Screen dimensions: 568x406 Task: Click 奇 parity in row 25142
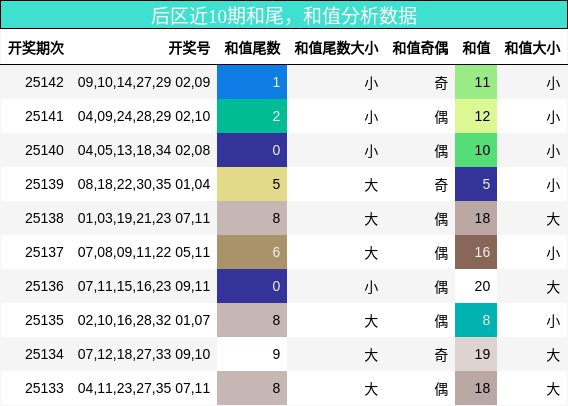coord(441,83)
